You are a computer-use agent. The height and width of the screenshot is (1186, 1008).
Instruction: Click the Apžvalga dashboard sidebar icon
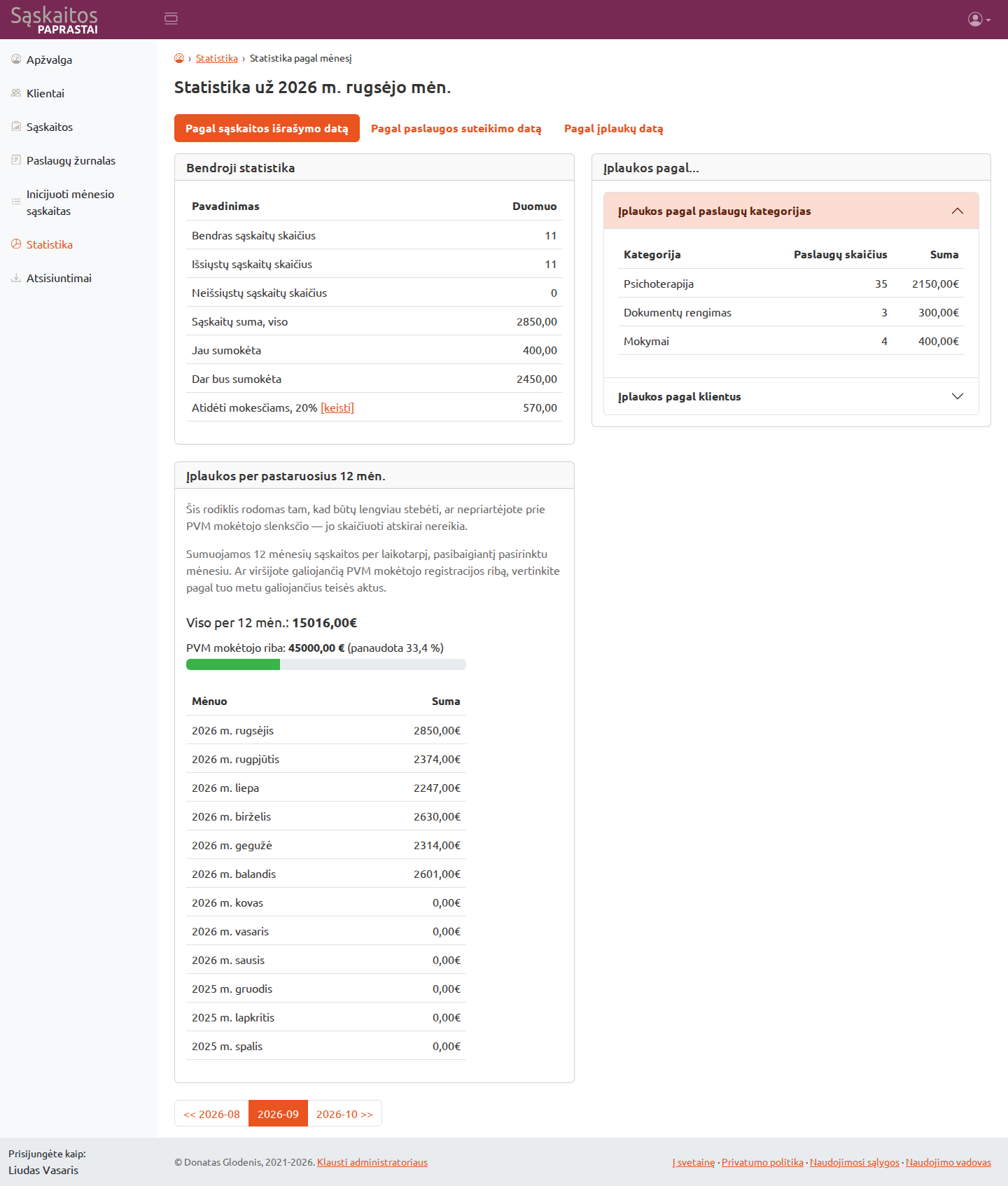[16, 60]
